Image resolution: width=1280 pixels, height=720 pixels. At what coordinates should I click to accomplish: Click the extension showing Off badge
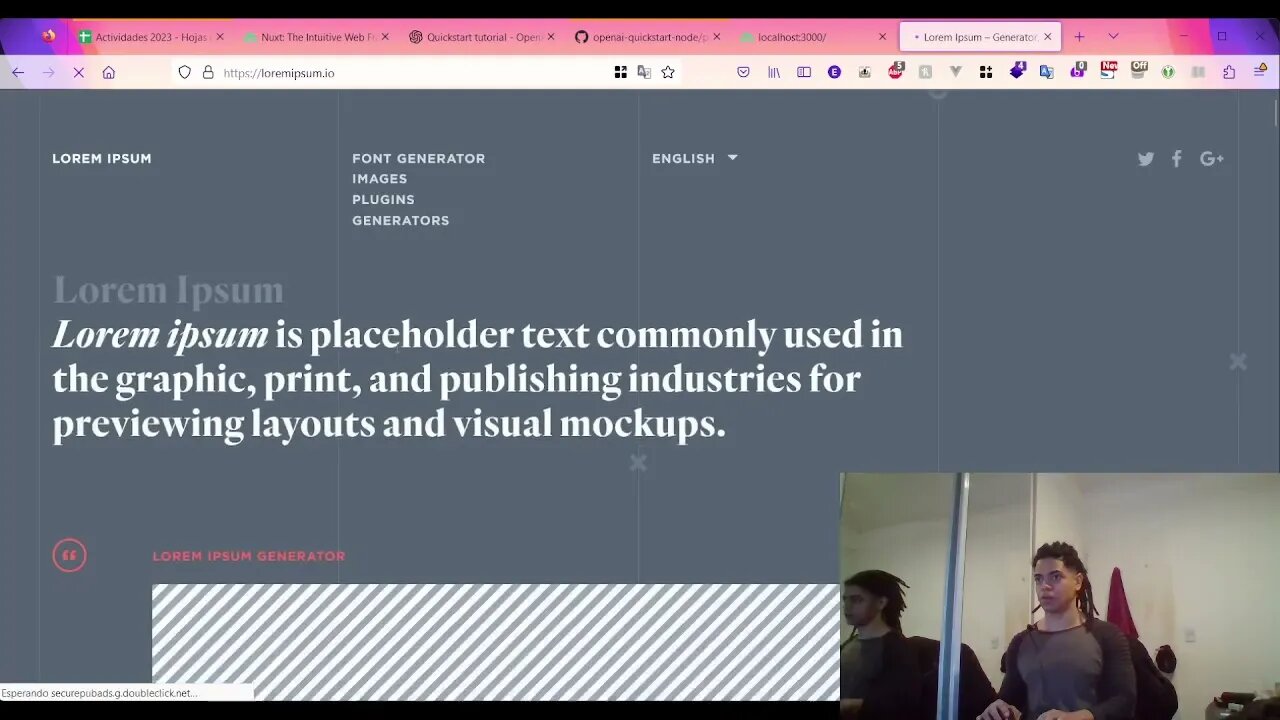pyautogui.click(x=1139, y=70)
